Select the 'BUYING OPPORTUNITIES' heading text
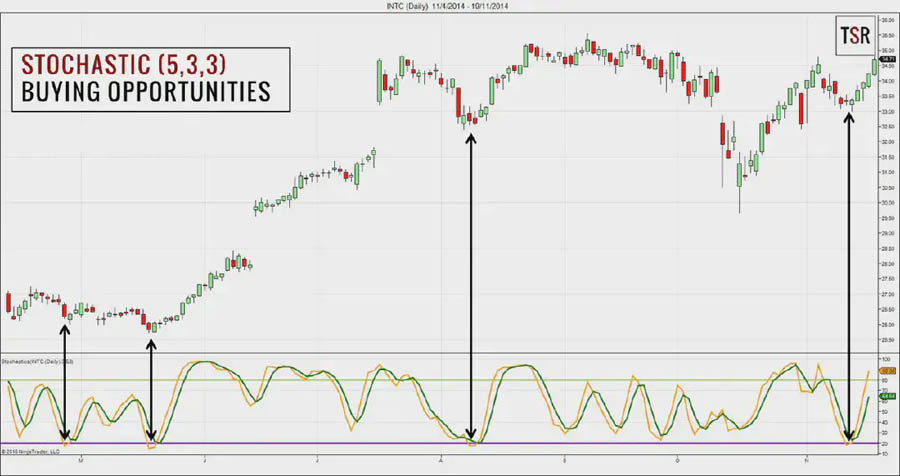Screen dimensions: 900x476 click(146, 91)
